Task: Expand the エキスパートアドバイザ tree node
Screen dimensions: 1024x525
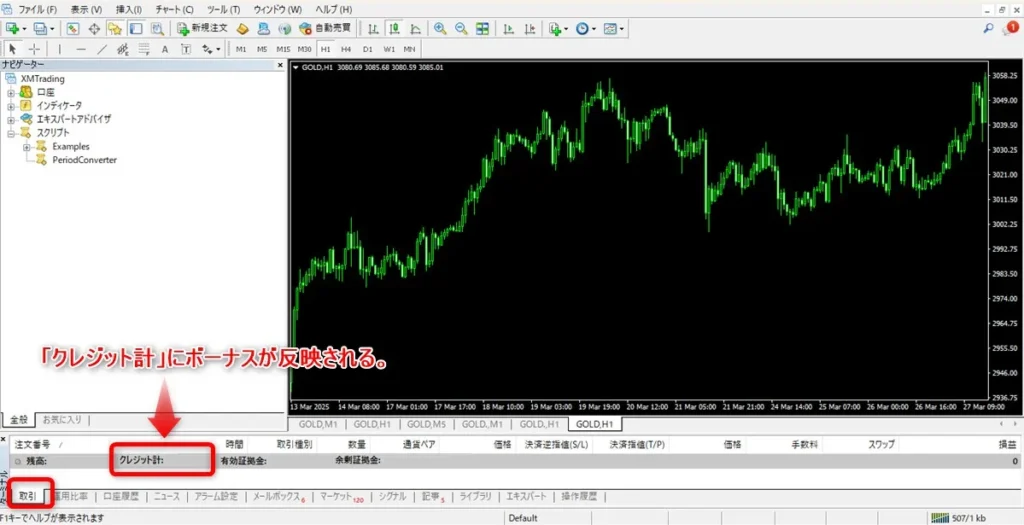Action: [x=10, y=119]
